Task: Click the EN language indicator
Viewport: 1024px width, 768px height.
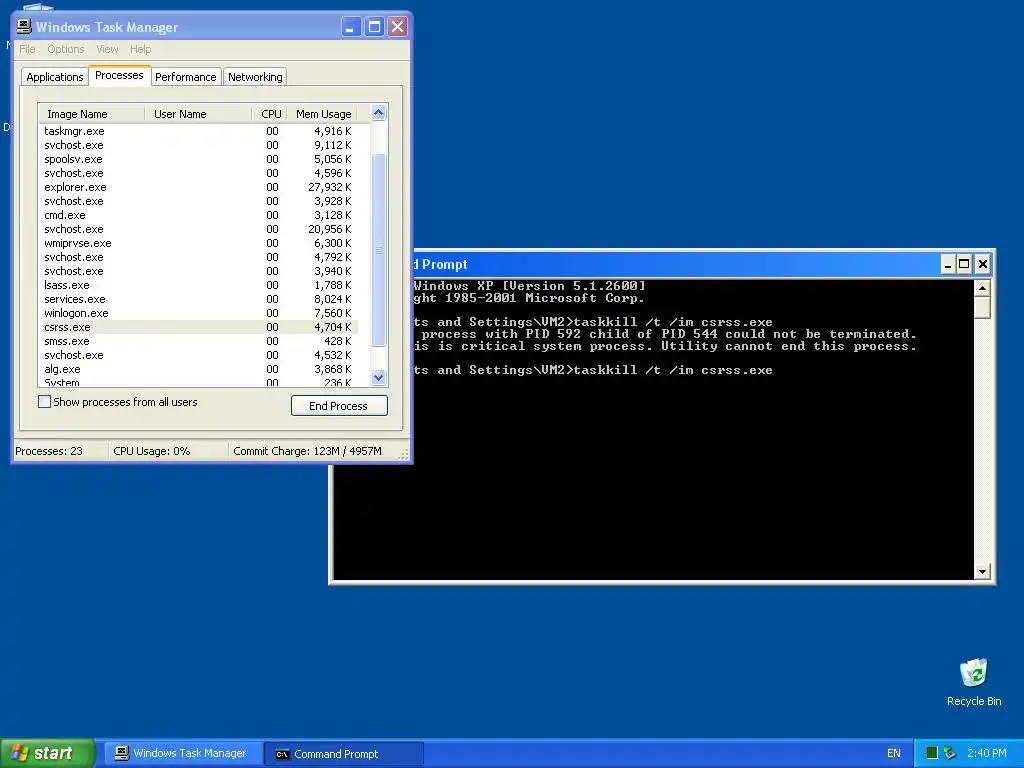Action: 893,753
